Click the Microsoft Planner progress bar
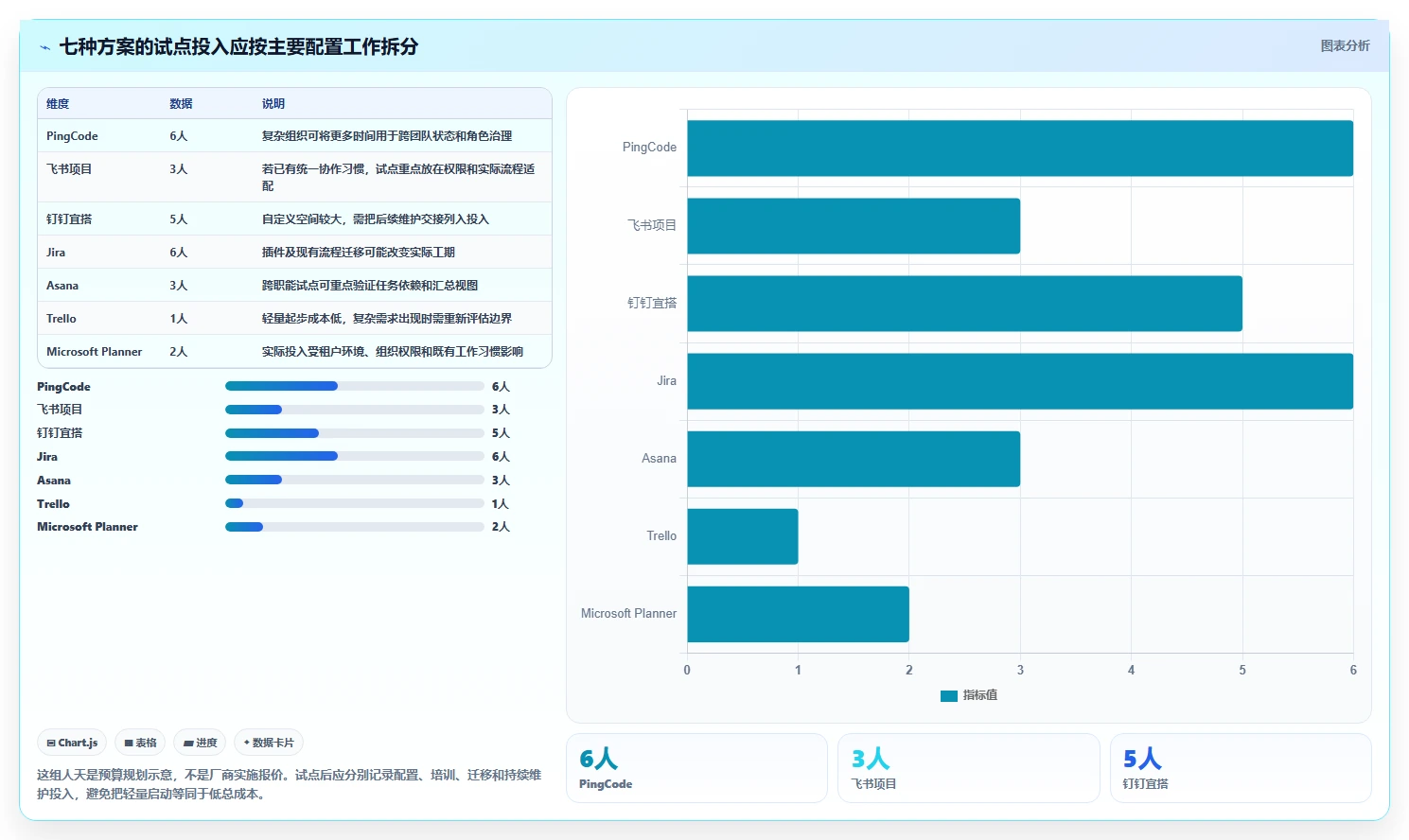Screen dimensions: 1409x840 pos(355,527)
